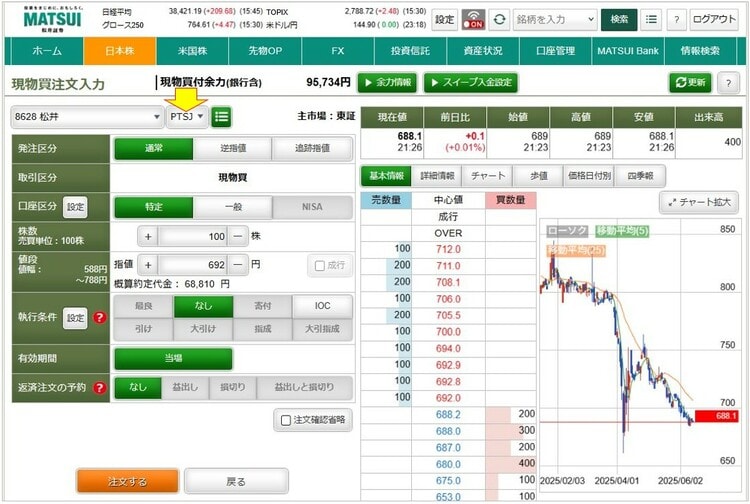
Task: Toggle the red wifi ON streaming icon
Action: [x=473, y=20]
